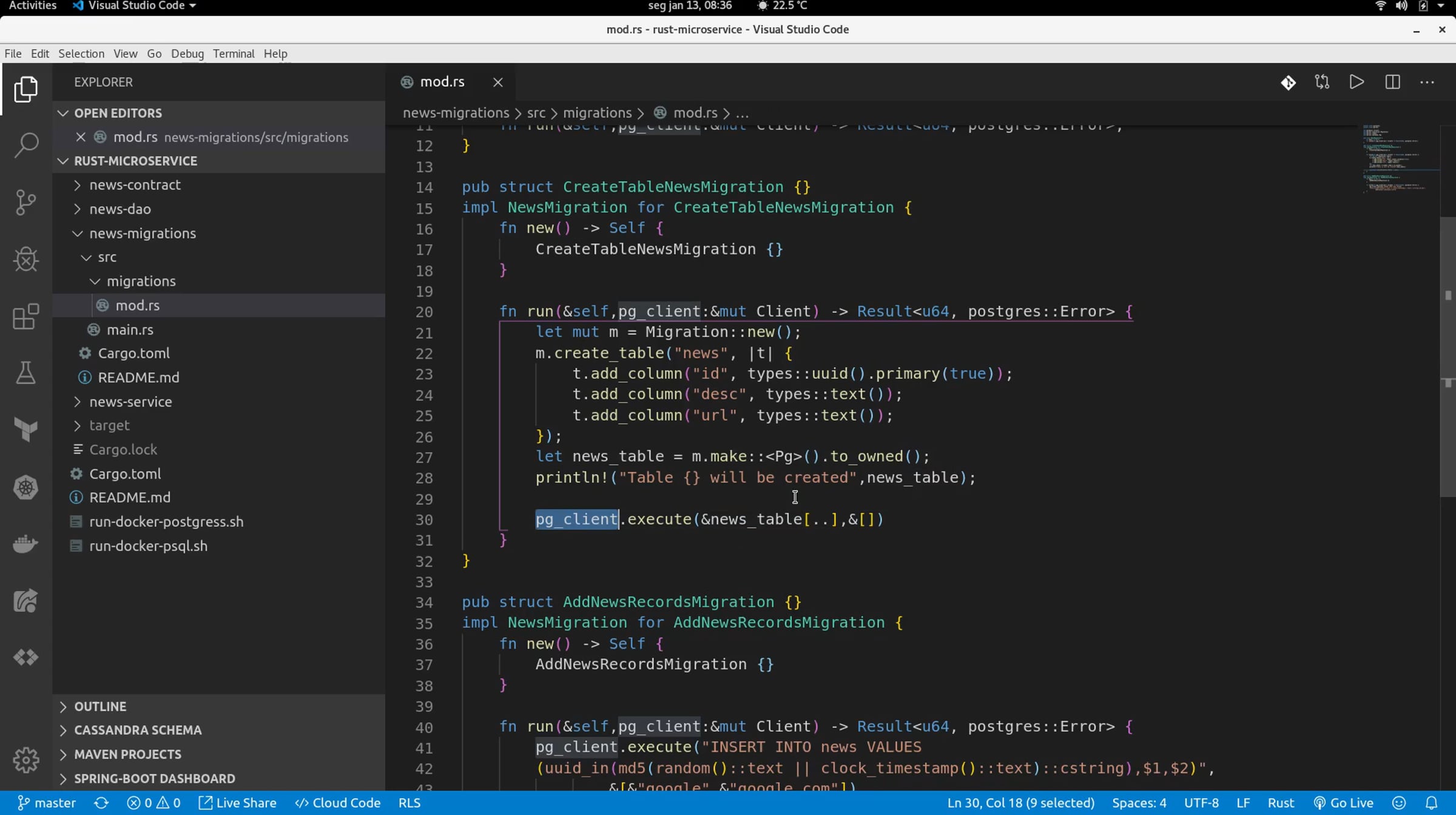Collapse the news-migrations folder

[142, 233]
